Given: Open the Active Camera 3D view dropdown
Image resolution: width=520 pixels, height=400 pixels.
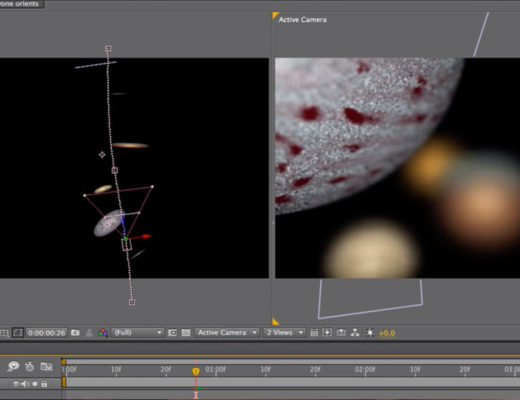Looking at the screenshot, I should click(227, 333).
